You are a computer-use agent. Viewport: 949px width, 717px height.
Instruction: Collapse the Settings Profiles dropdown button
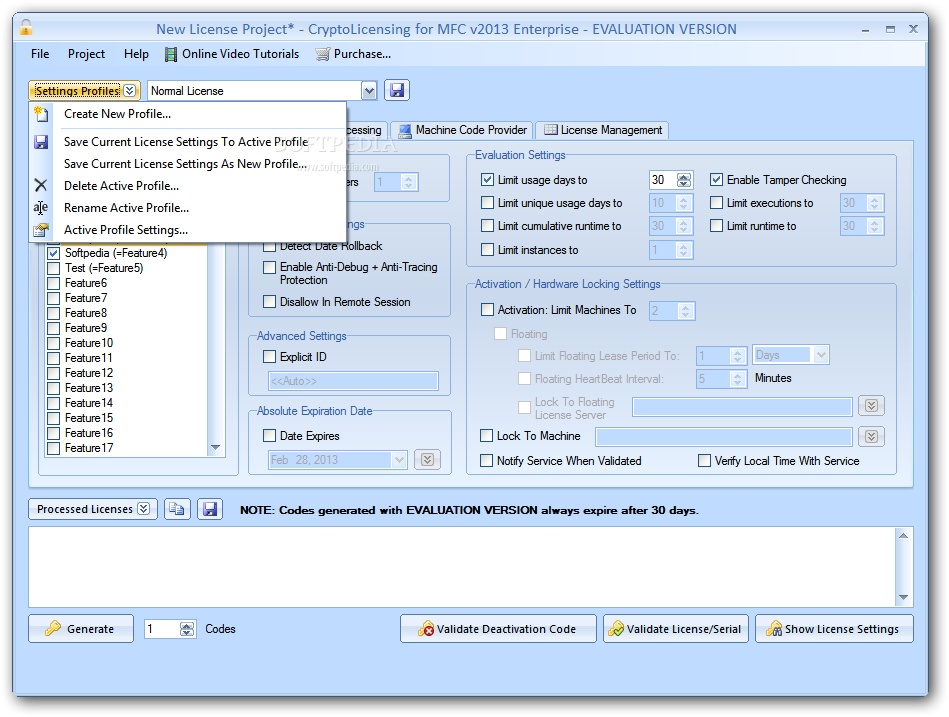[84, 91]
